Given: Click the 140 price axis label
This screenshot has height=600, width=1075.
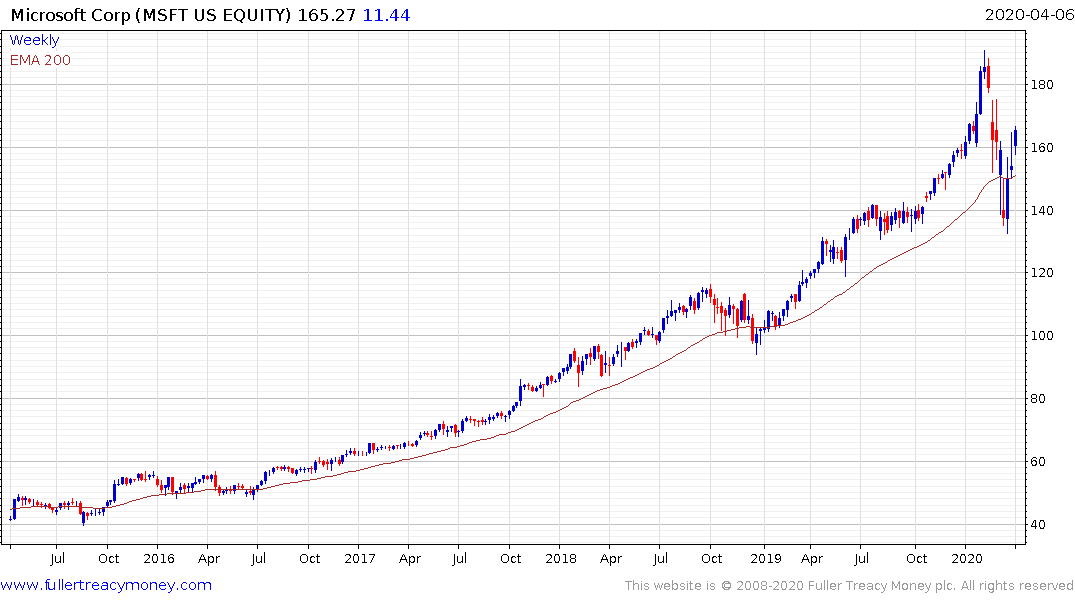Looking at the screenshot, I should (x=1042, y=211).
